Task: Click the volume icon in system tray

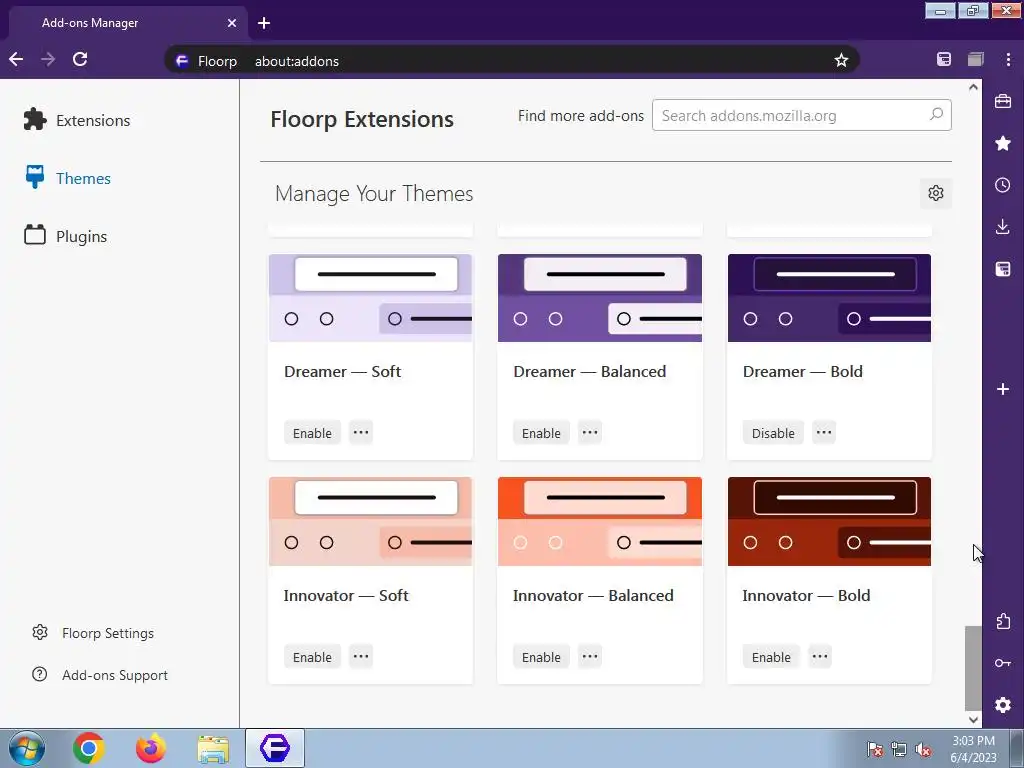Action: coord(923,750)
